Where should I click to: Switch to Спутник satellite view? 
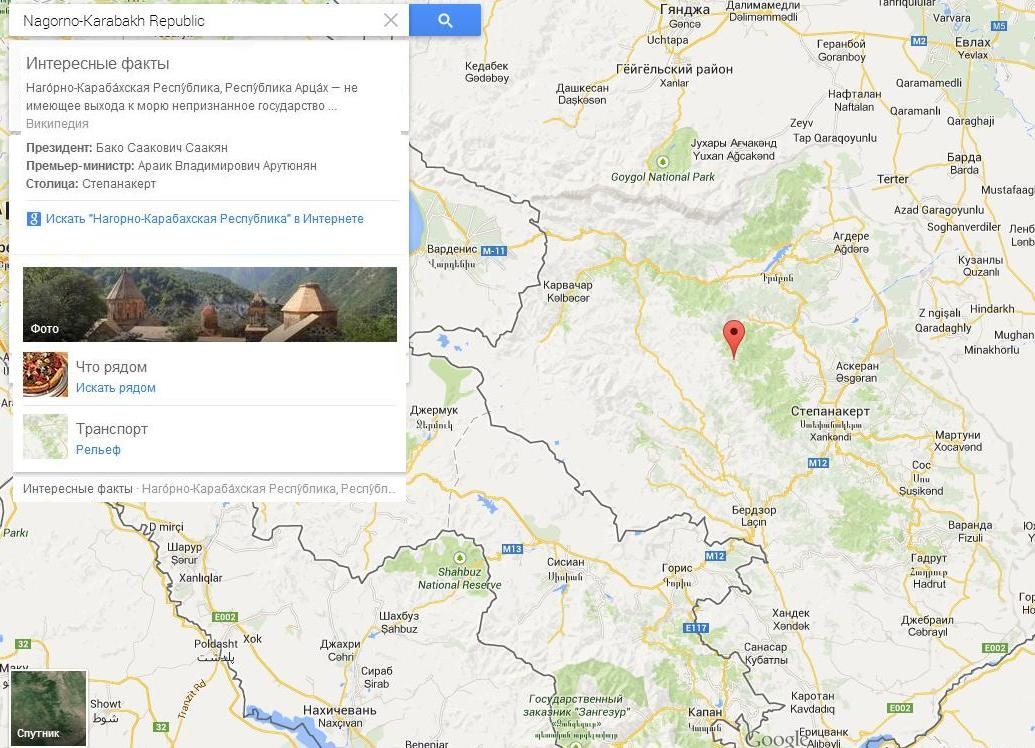[x=48, y=708]
